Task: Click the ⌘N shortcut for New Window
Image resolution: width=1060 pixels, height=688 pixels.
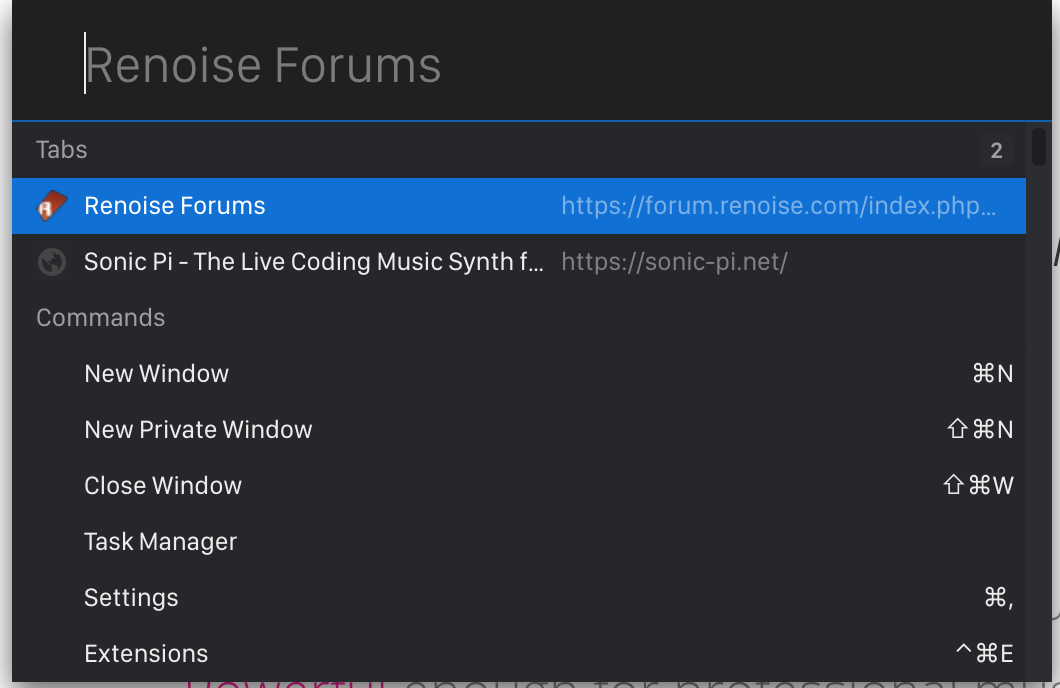Action: pos(992,374)
